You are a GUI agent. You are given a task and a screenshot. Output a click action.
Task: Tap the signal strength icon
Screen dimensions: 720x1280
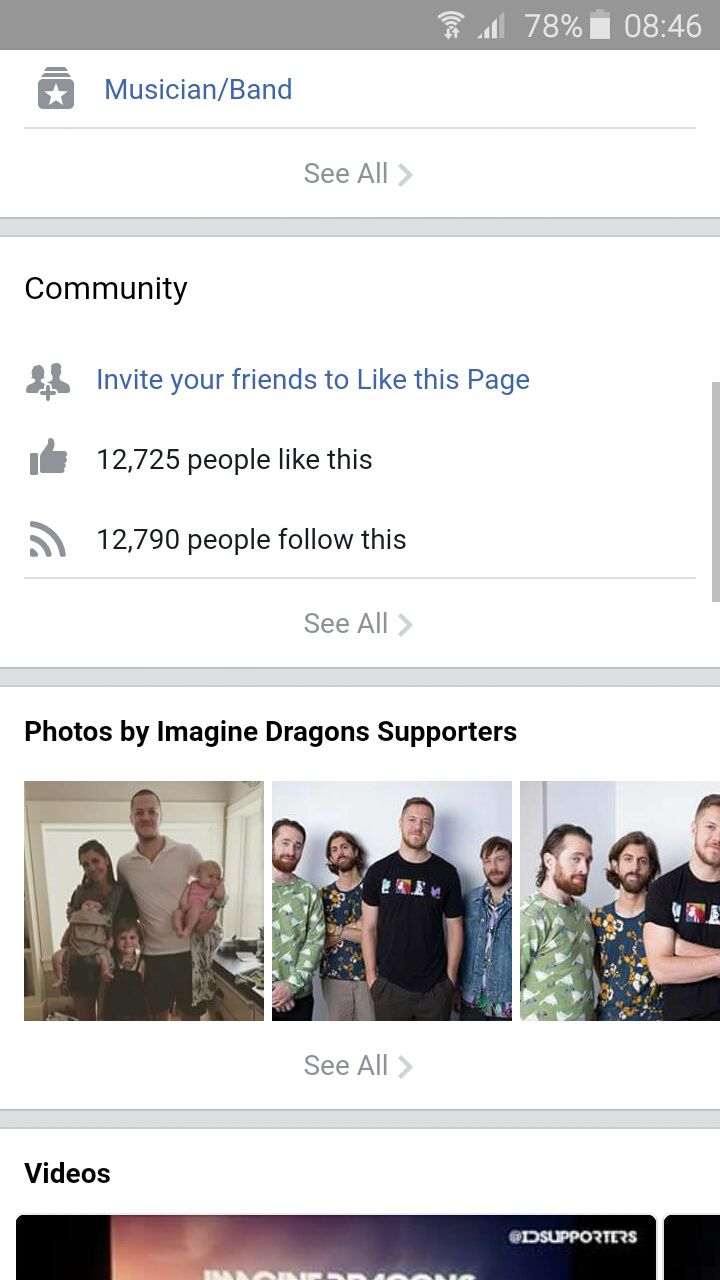[x=491, y=25]
